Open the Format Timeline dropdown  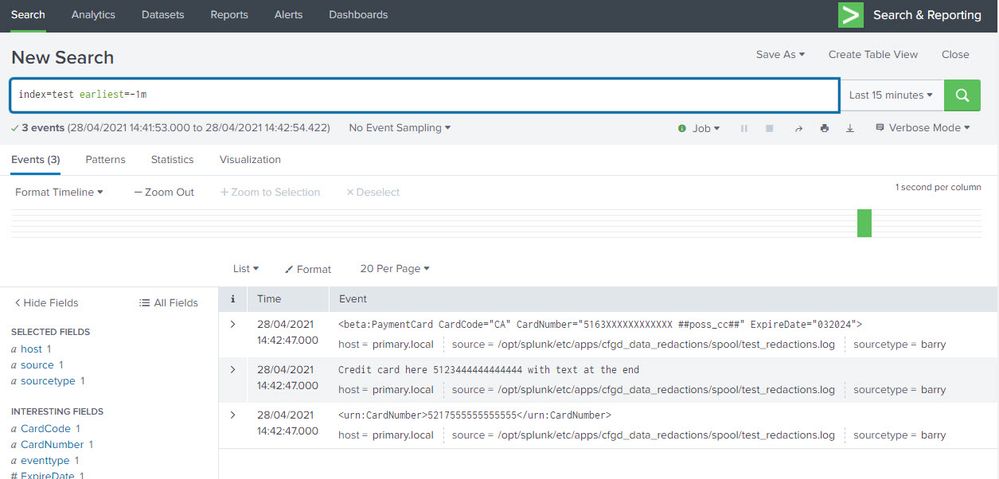click(x=59, y=192)
